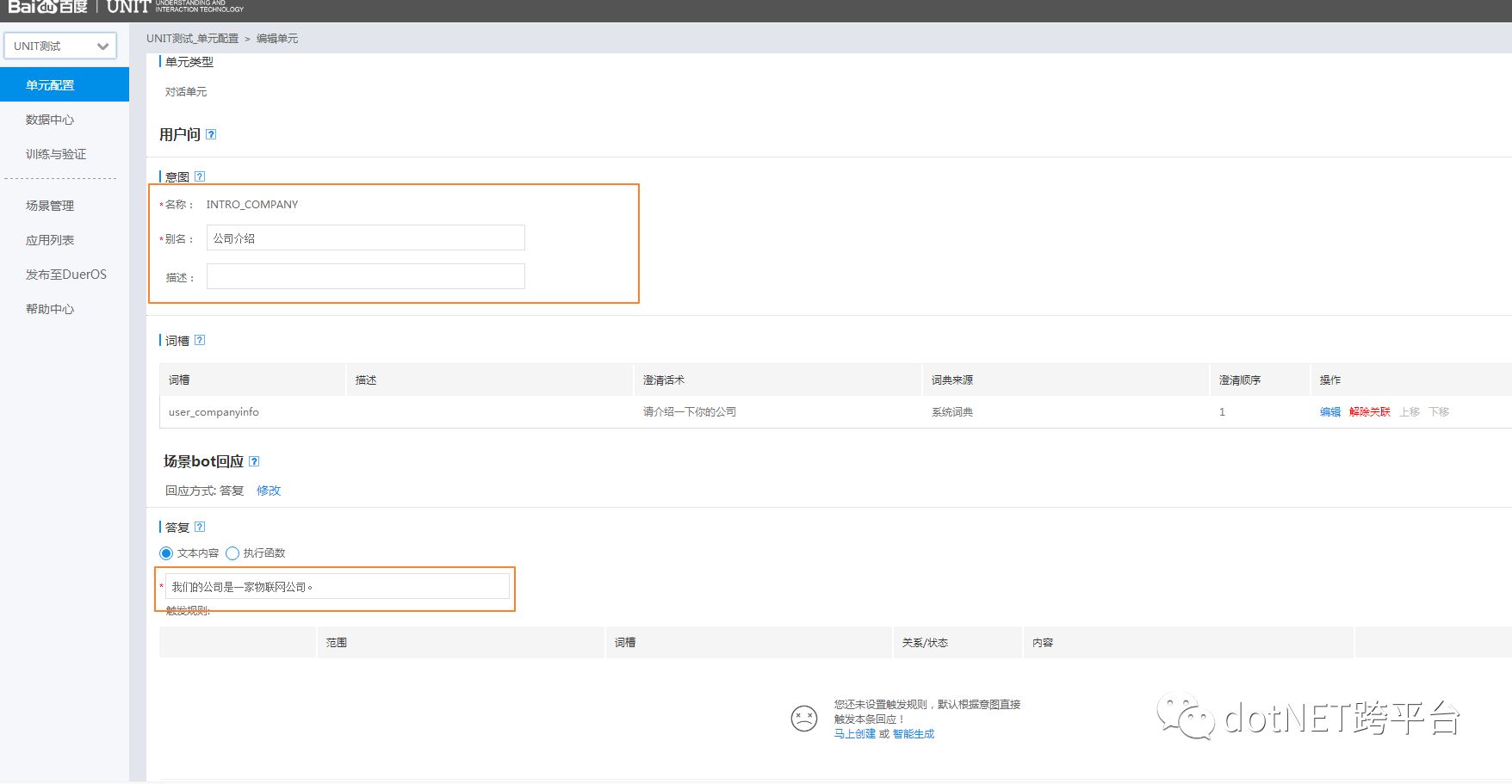Click the 词典来源 column header
The width and height of the screenshot is (1512, 784).
(952, 380)
